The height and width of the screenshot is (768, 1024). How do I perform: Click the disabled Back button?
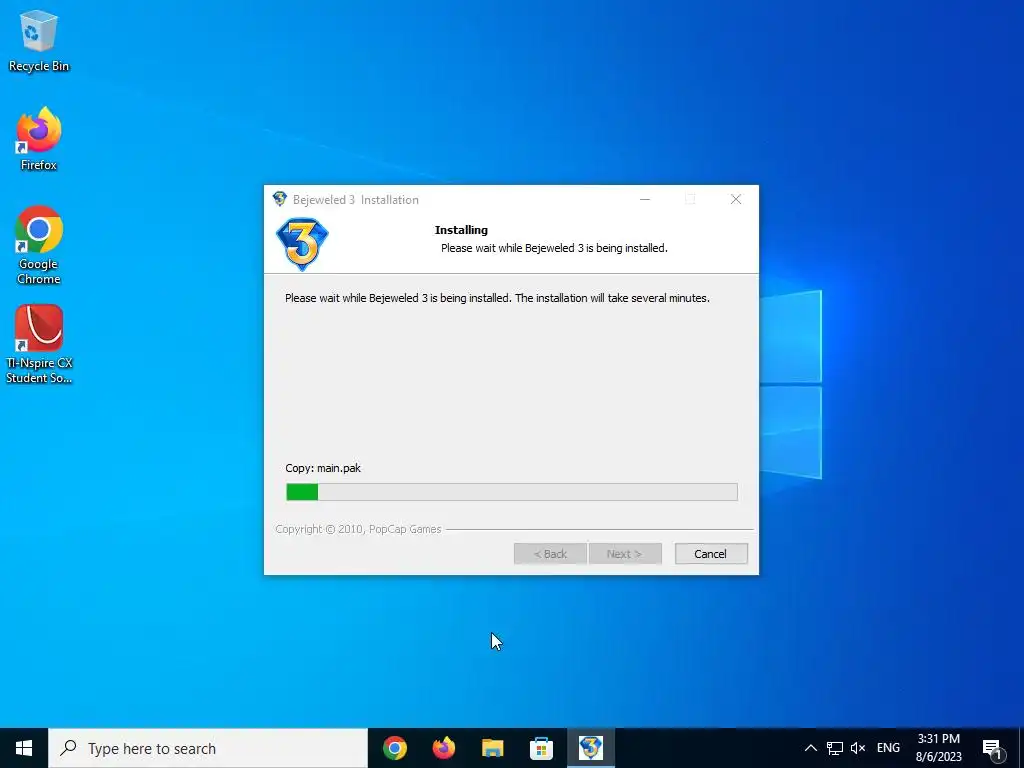pyautogui.click(x=550, y=554)
